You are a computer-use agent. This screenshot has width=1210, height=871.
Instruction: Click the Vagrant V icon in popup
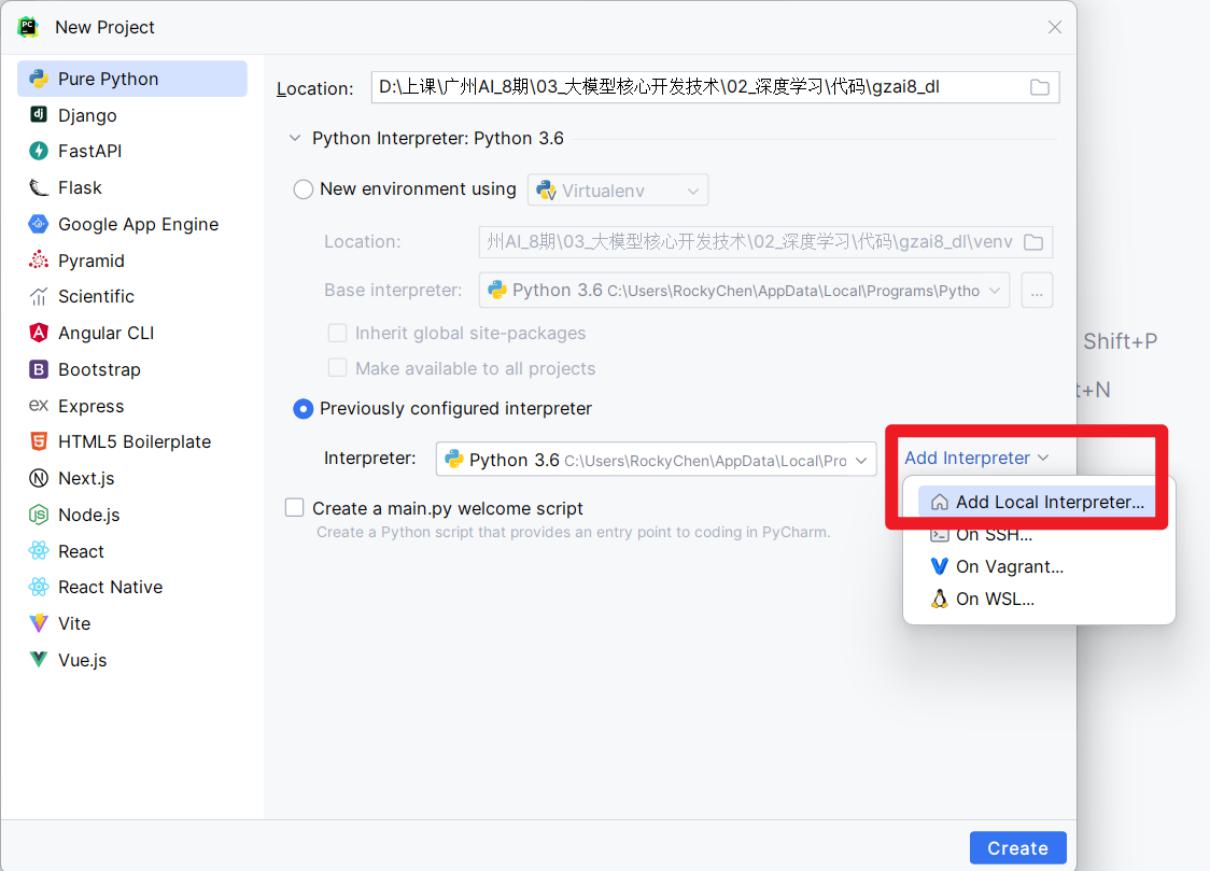coord(939,567)
